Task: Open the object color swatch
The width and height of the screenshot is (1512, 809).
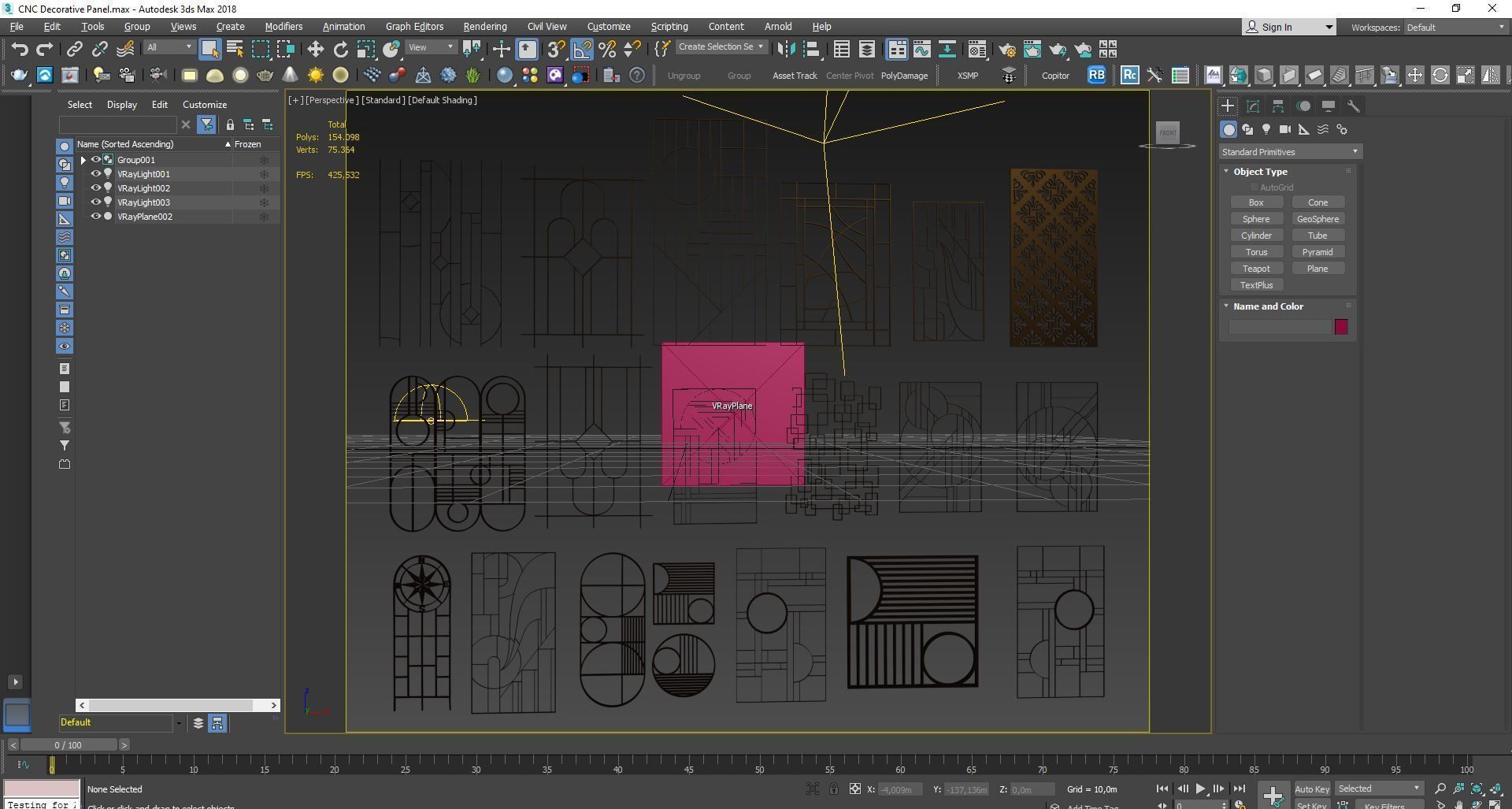Action: point(1341,327)
